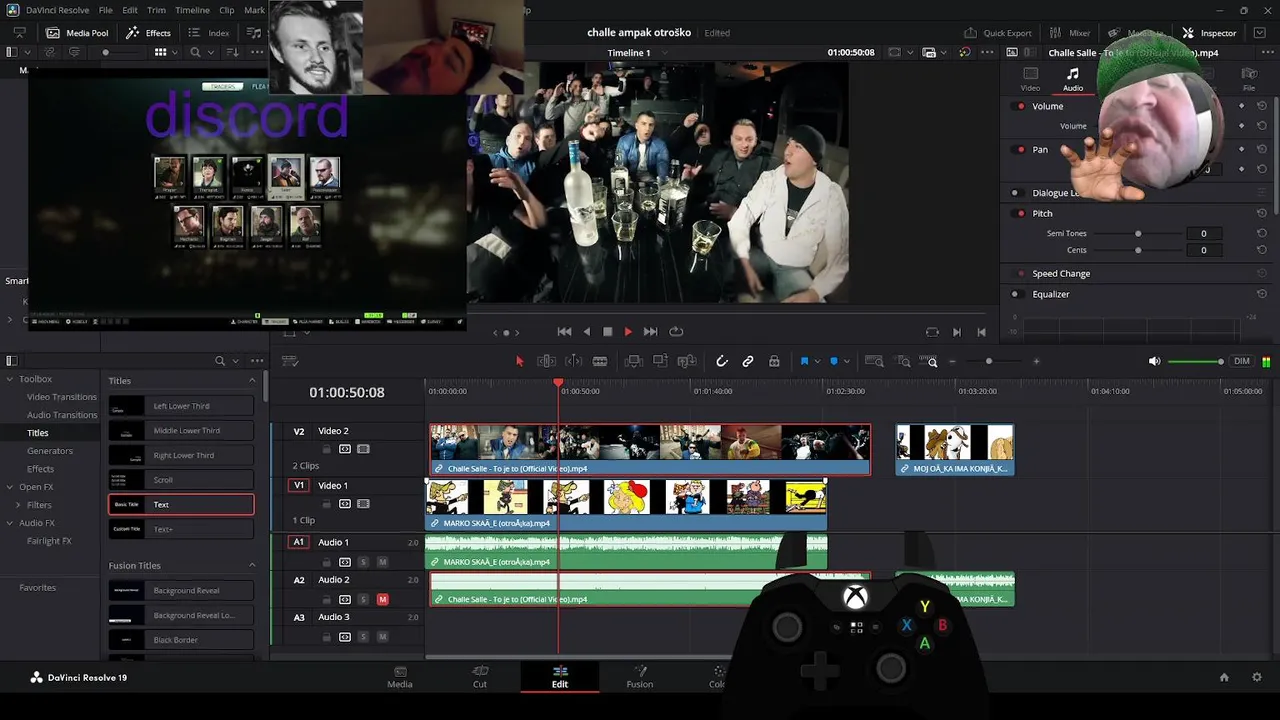Click the DIM button
This screenshot has height=720, width=1280.
[1242, 361]
